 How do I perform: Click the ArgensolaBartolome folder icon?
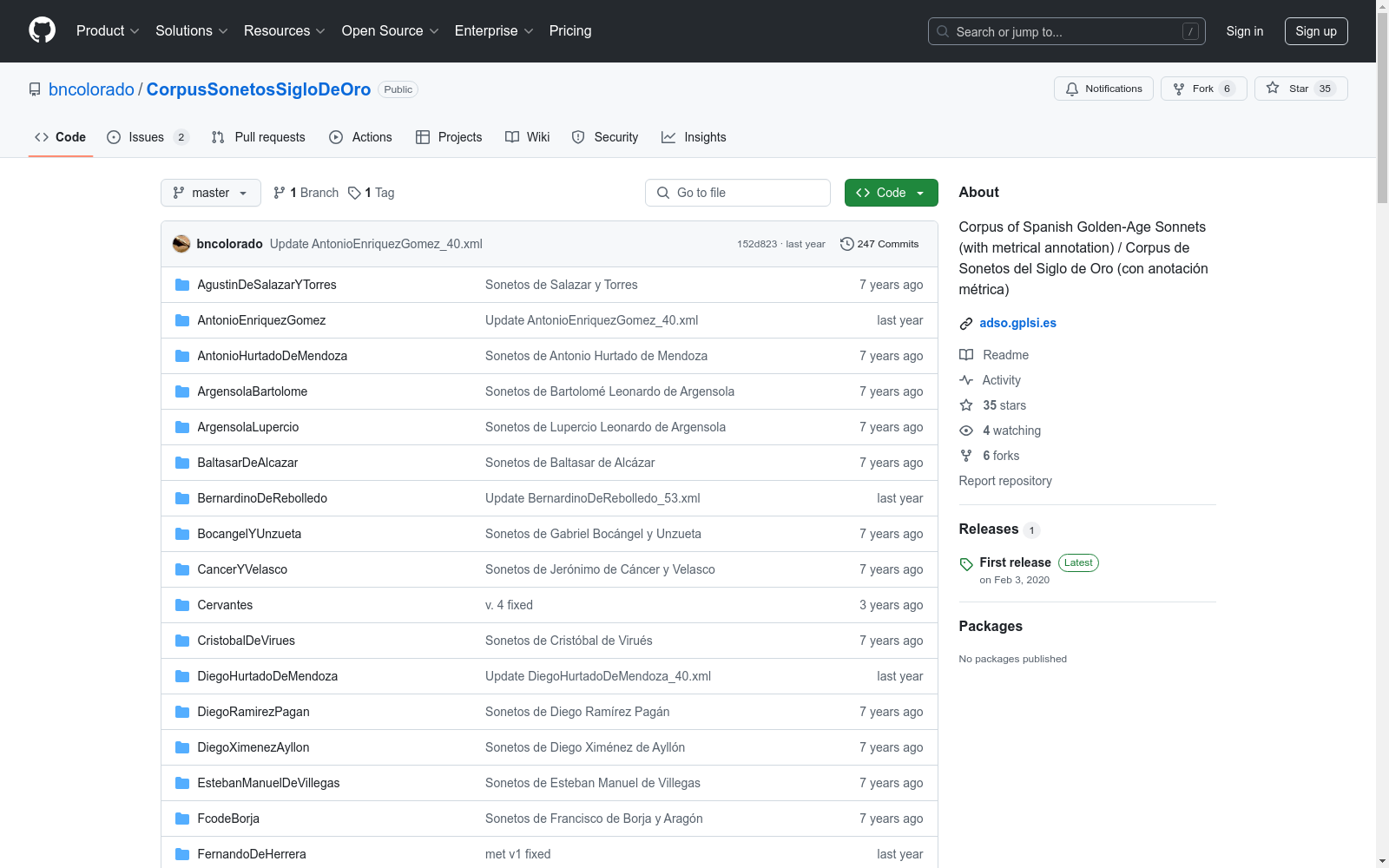[182, 391]
